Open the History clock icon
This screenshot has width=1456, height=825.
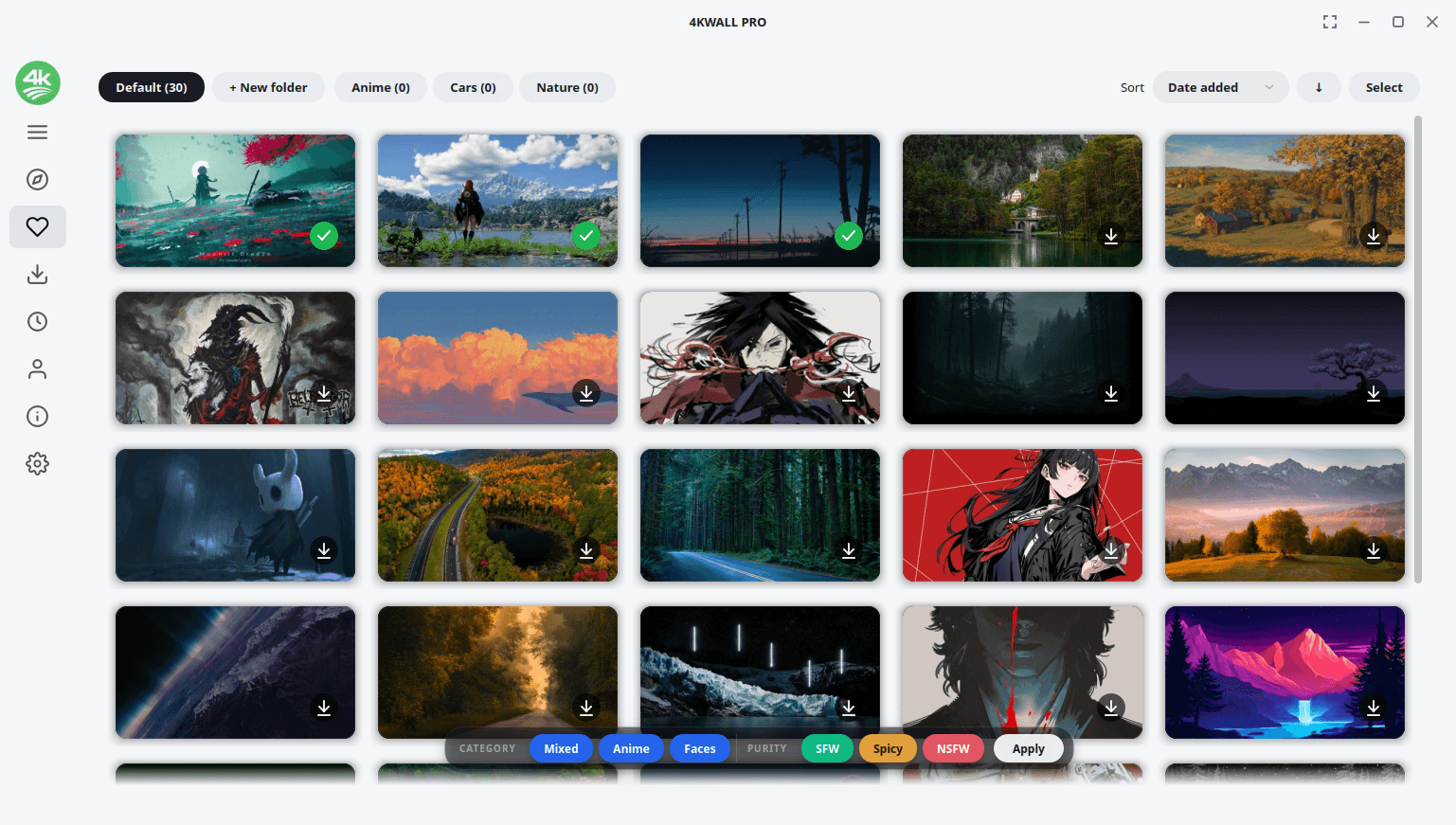point(38,322)
